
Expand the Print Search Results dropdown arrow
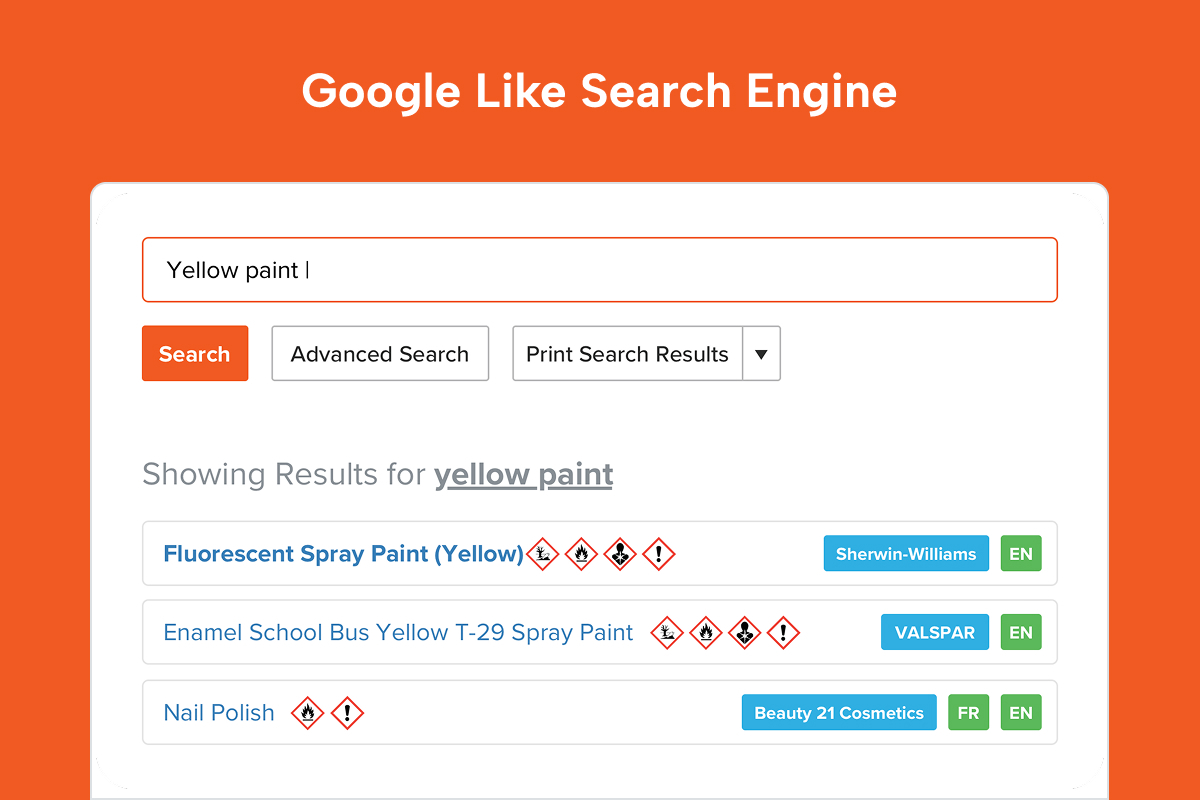[761, 354]
